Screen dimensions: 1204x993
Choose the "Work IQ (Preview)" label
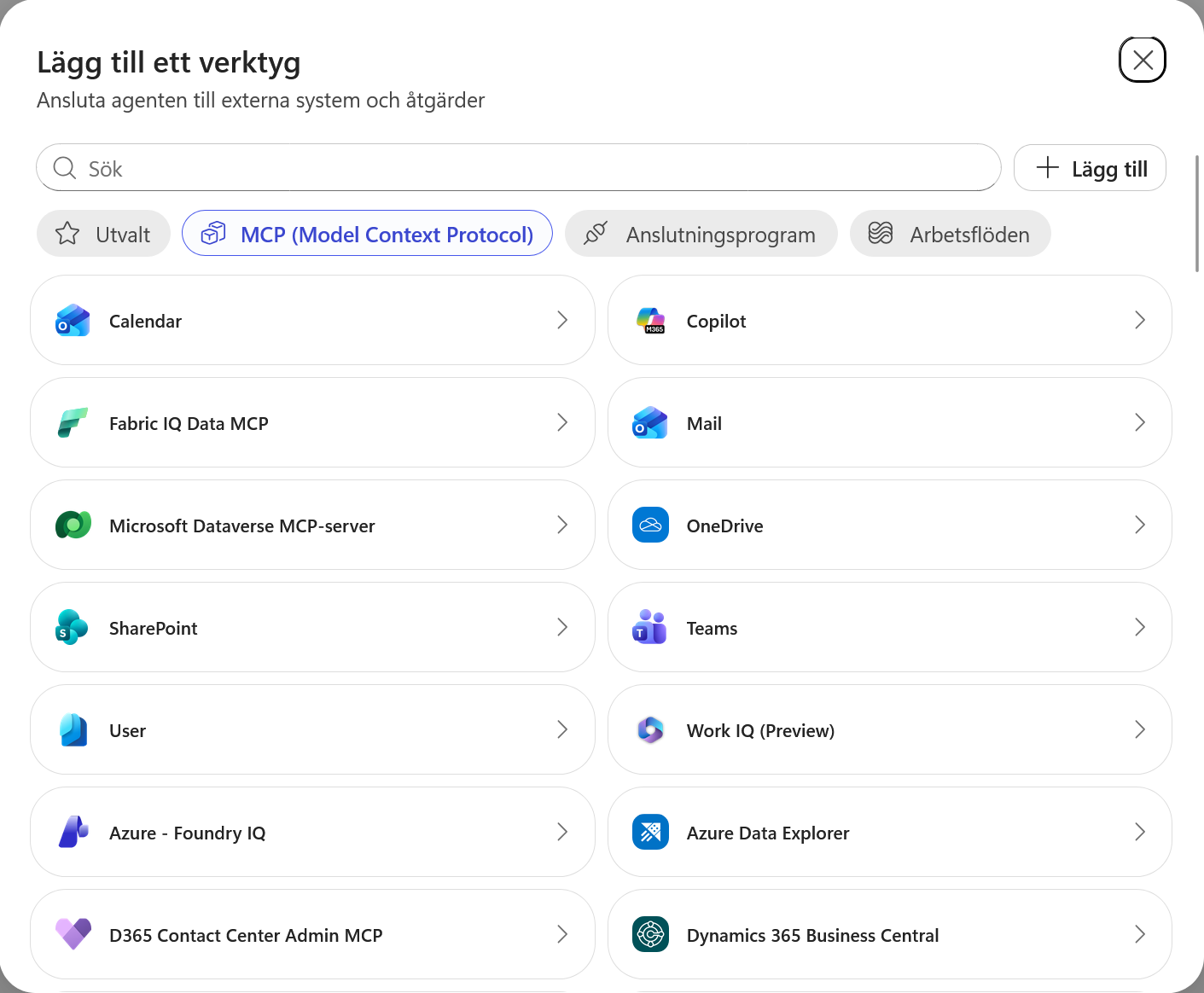pos(761,731)
